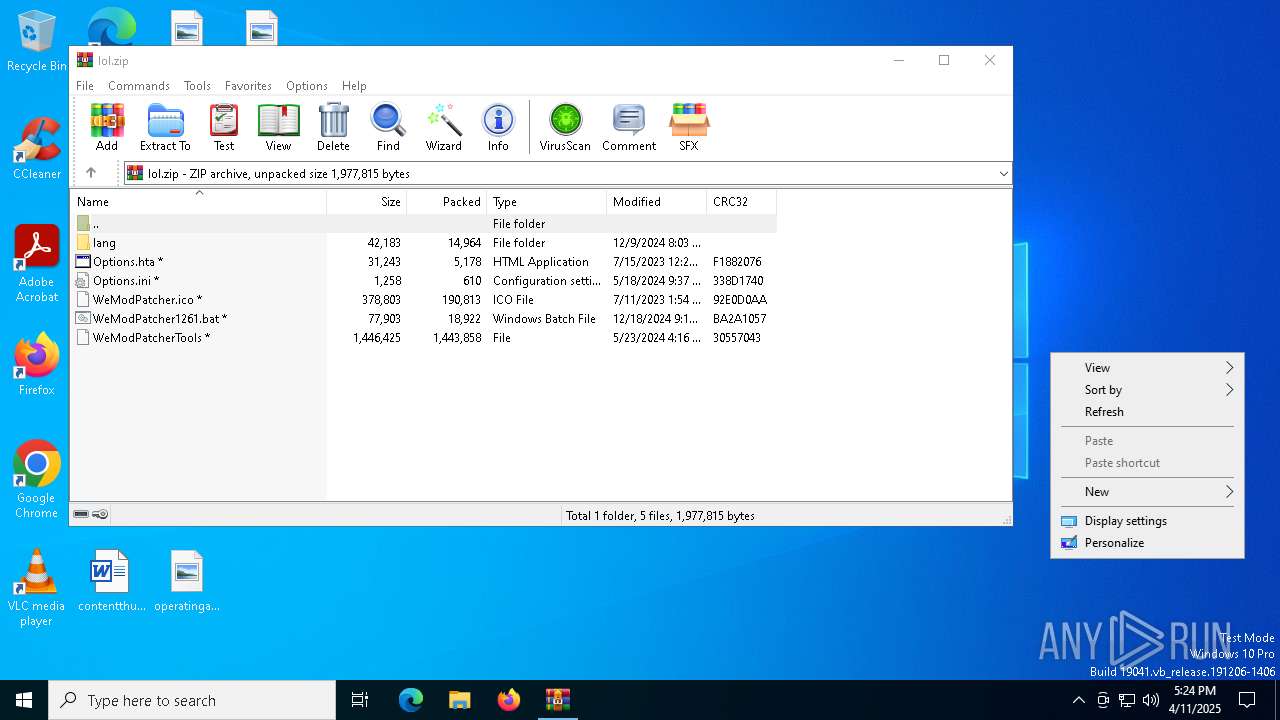Screen dimensions: 1280x720
Task: Click the disk drive icon in status bar
Action: pos(81,514)
